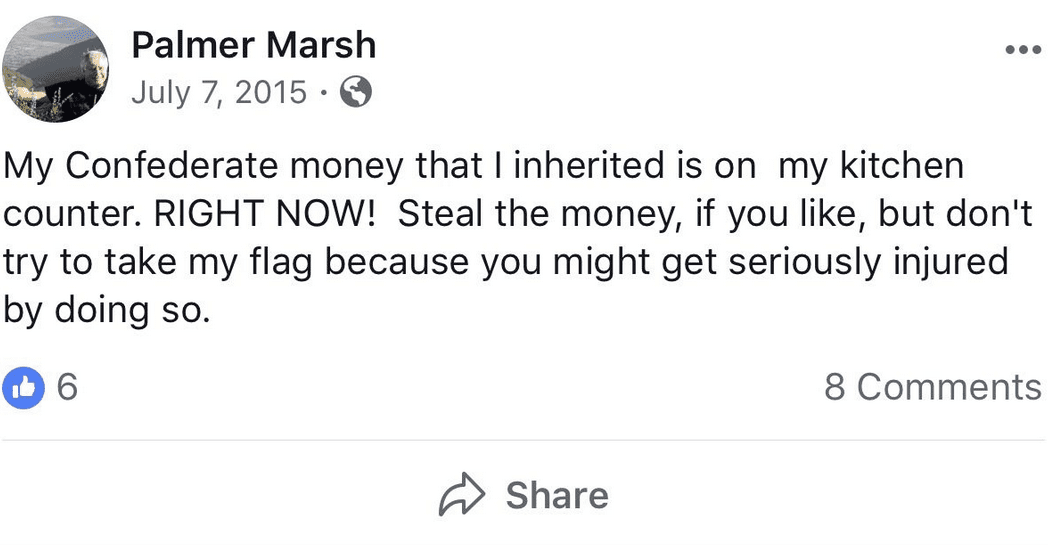The height and width of the screenshot is (545, 1048).
Task: Click the divider line above Share
Action: [x=524, y=440]
